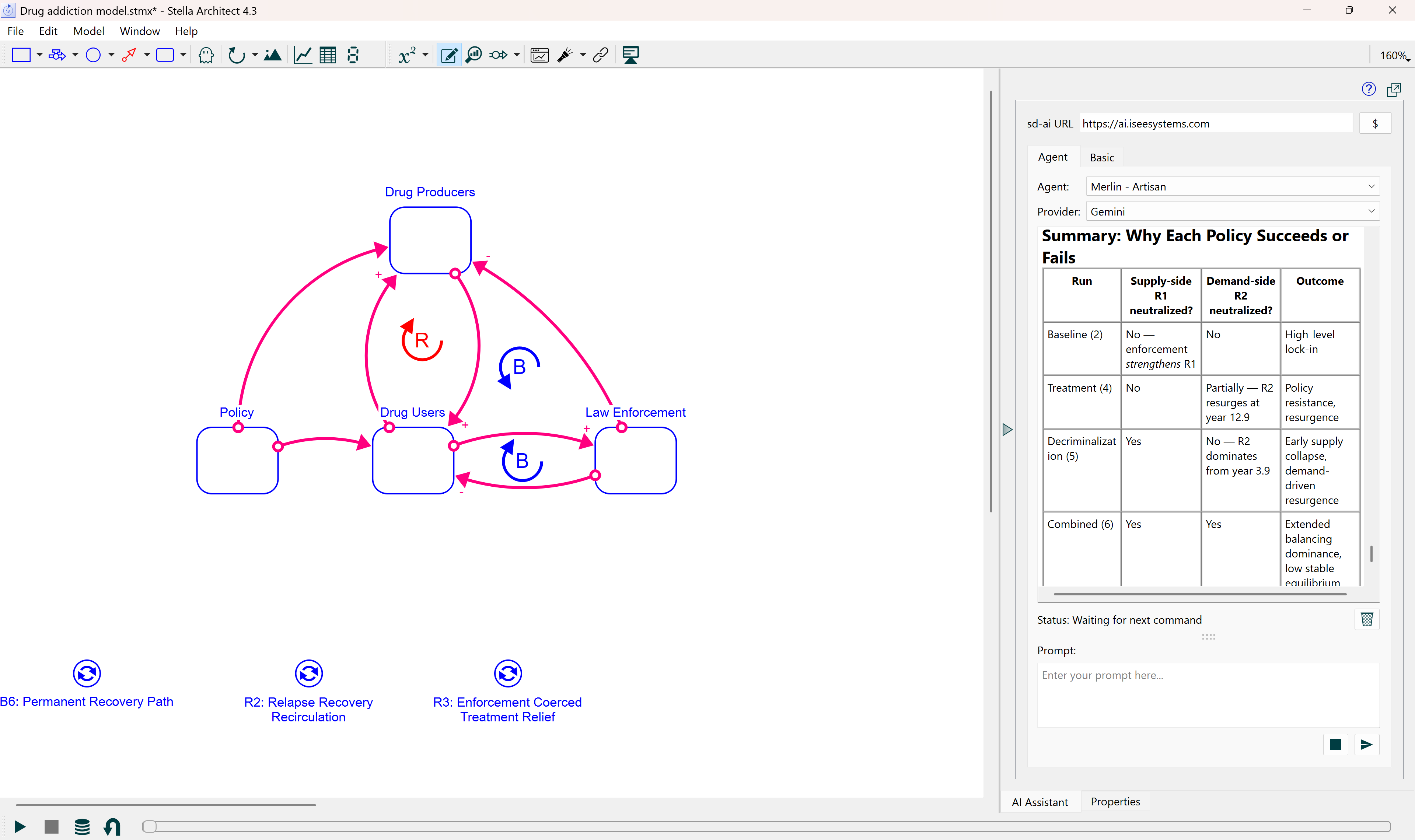The width and height of the screenshot is (1415, 840).
Task: Stop the AI request square button
Action: coord(1336,745)
